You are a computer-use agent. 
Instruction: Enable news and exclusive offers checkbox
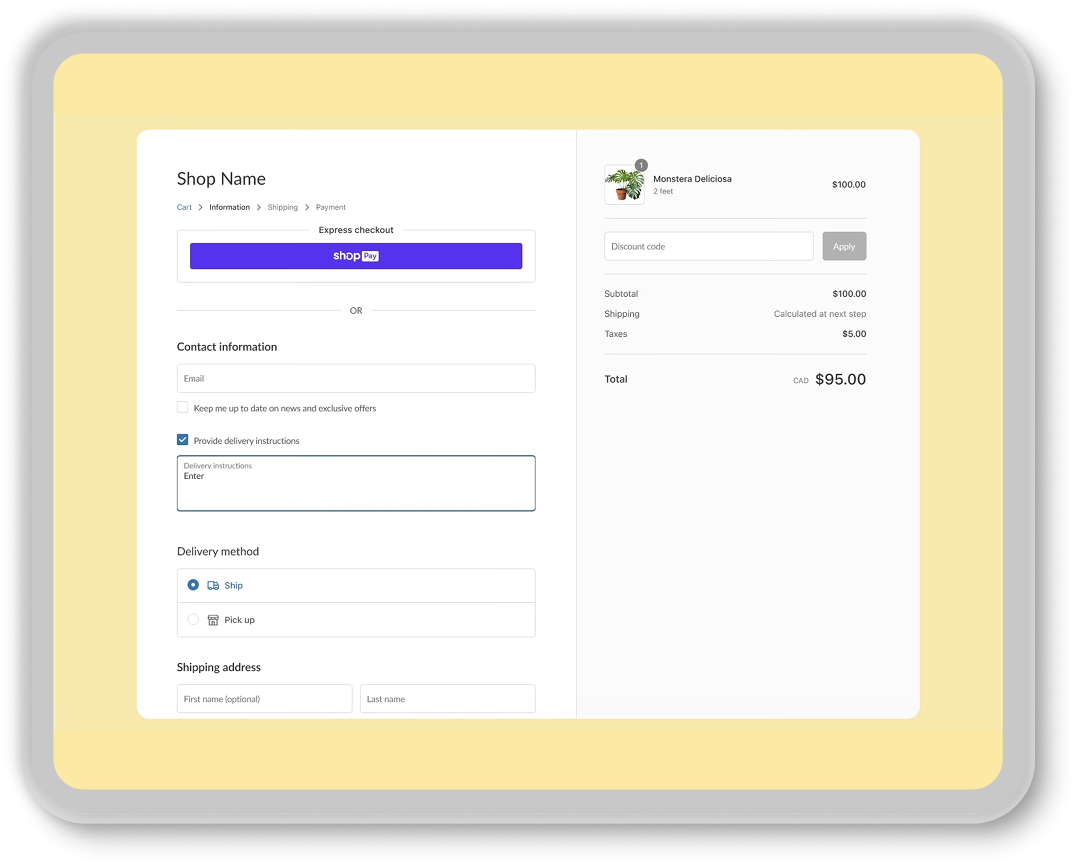tap(182, 408)
